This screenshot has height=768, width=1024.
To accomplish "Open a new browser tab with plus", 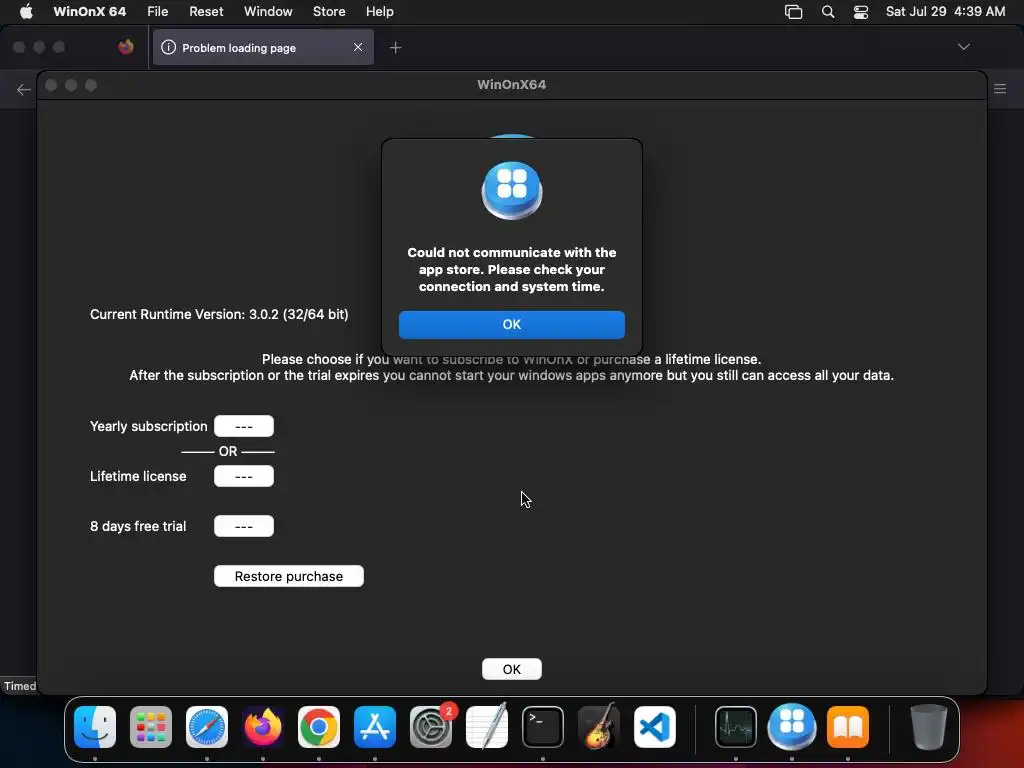I will pos(395,48).
